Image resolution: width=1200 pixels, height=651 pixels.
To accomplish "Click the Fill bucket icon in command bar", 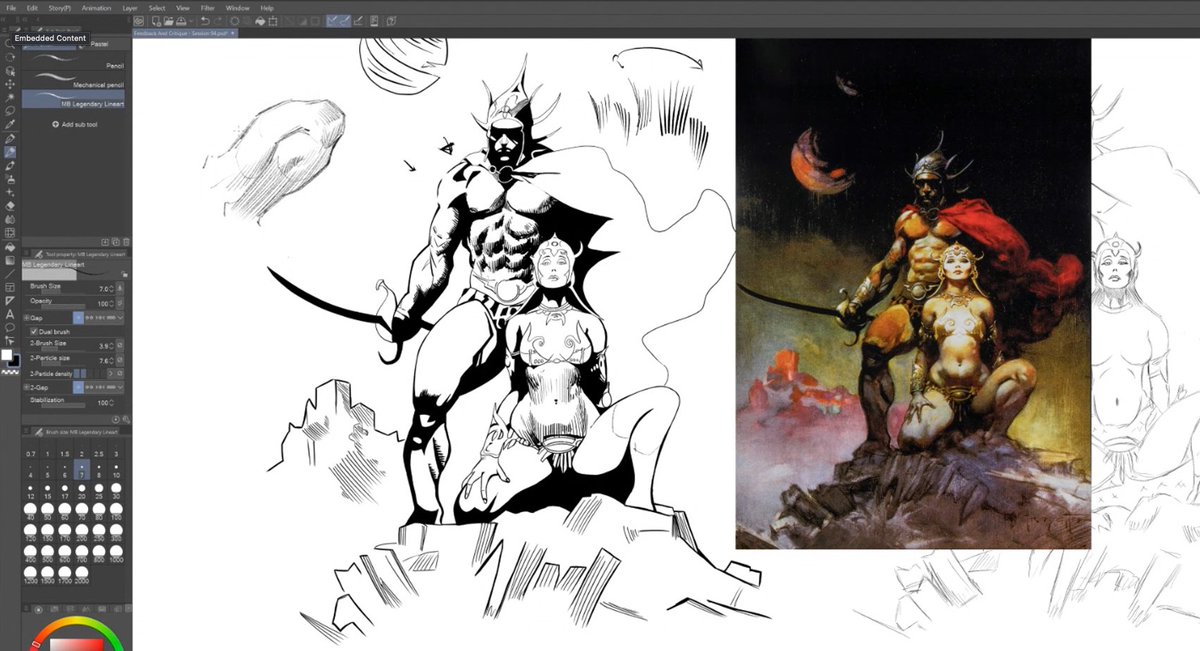I will [260, 21].
